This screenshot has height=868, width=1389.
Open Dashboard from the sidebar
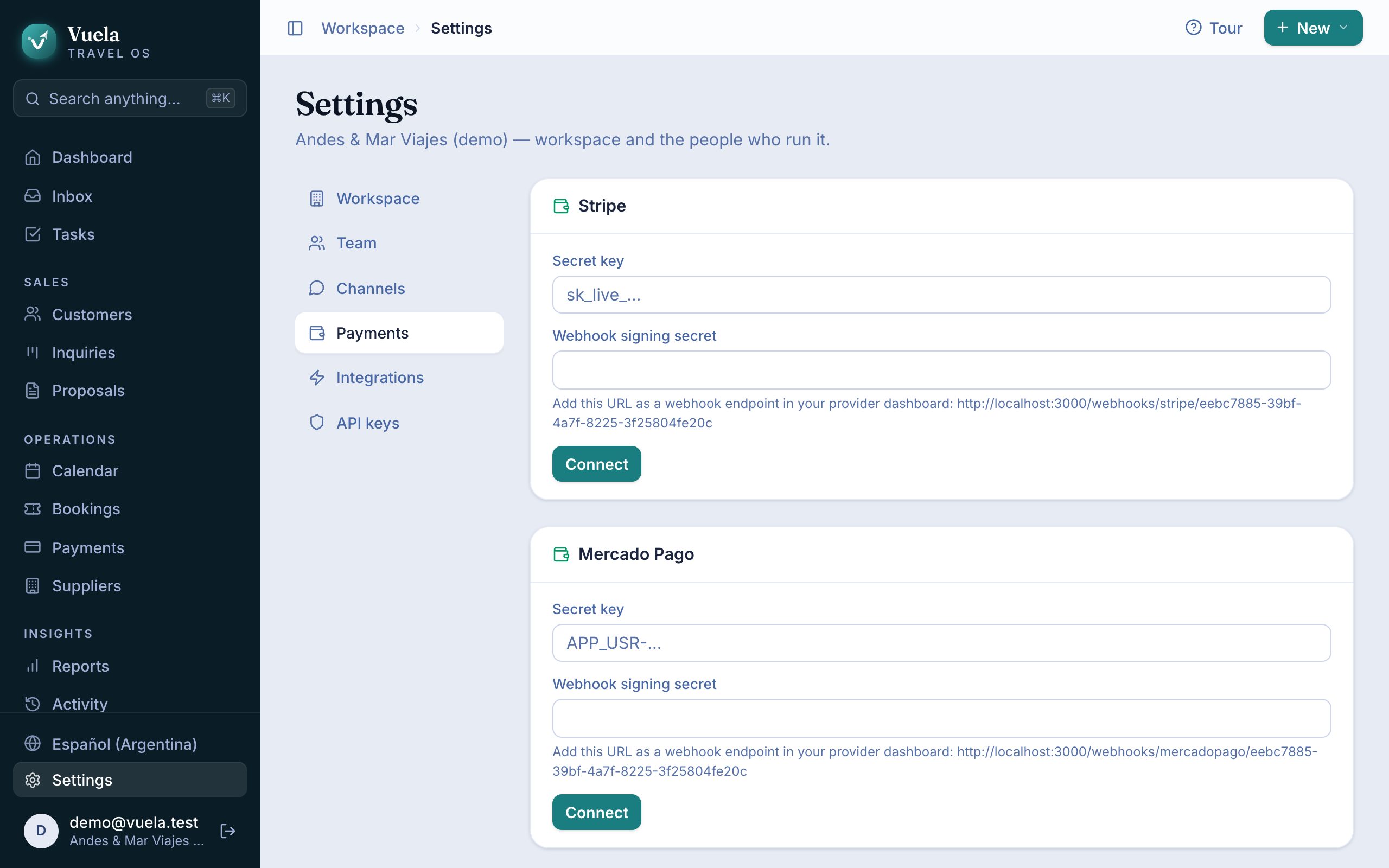[x=130, y=157]
